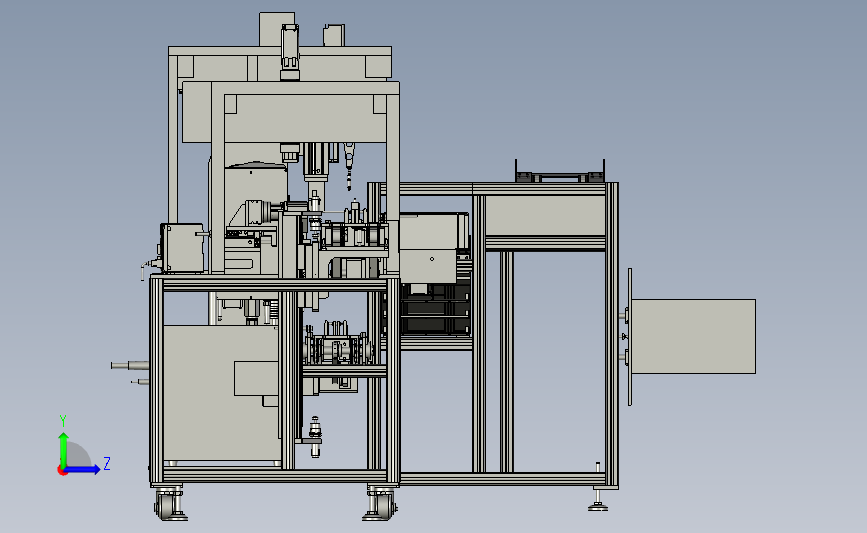Select the large cabinet panel in the lower-left frame
The width and height of the screenshot is (867, 533).
(x=221, y=393)
